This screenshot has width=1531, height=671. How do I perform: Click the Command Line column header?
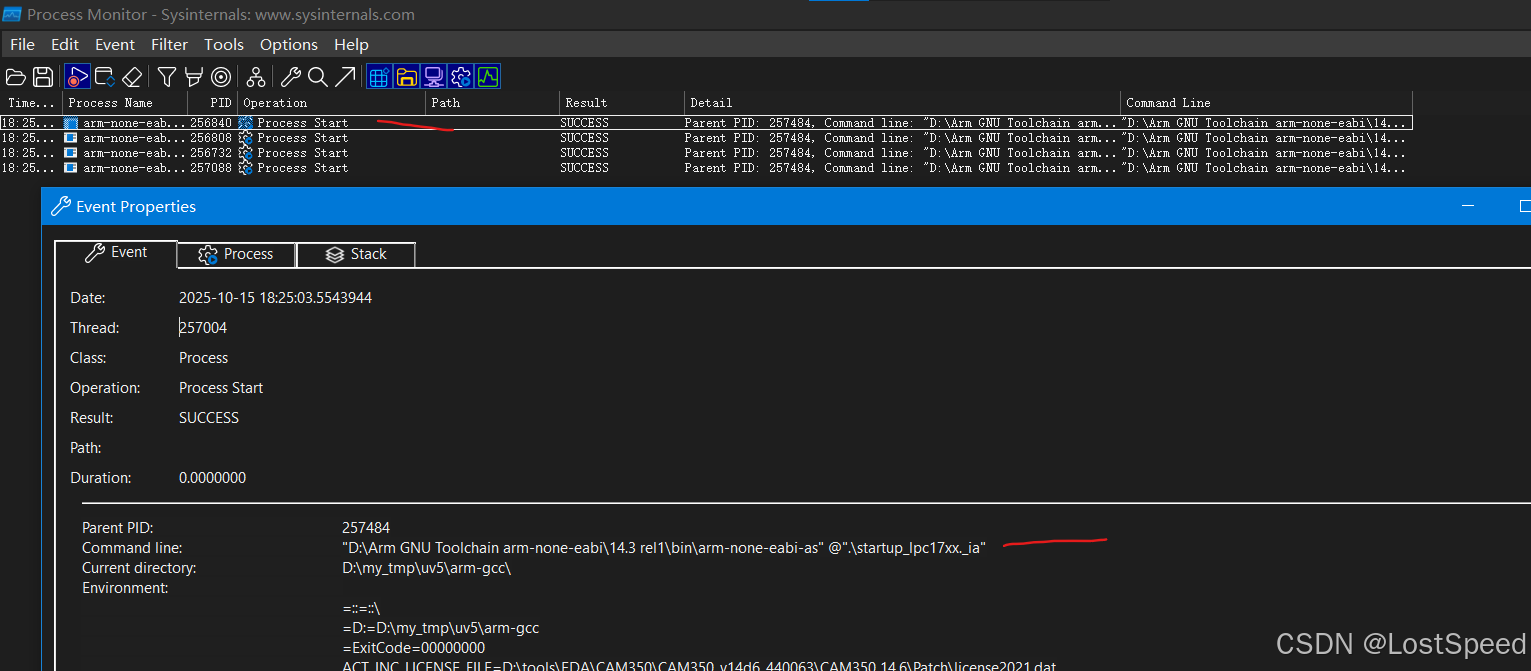click(x=1266, y=102)
